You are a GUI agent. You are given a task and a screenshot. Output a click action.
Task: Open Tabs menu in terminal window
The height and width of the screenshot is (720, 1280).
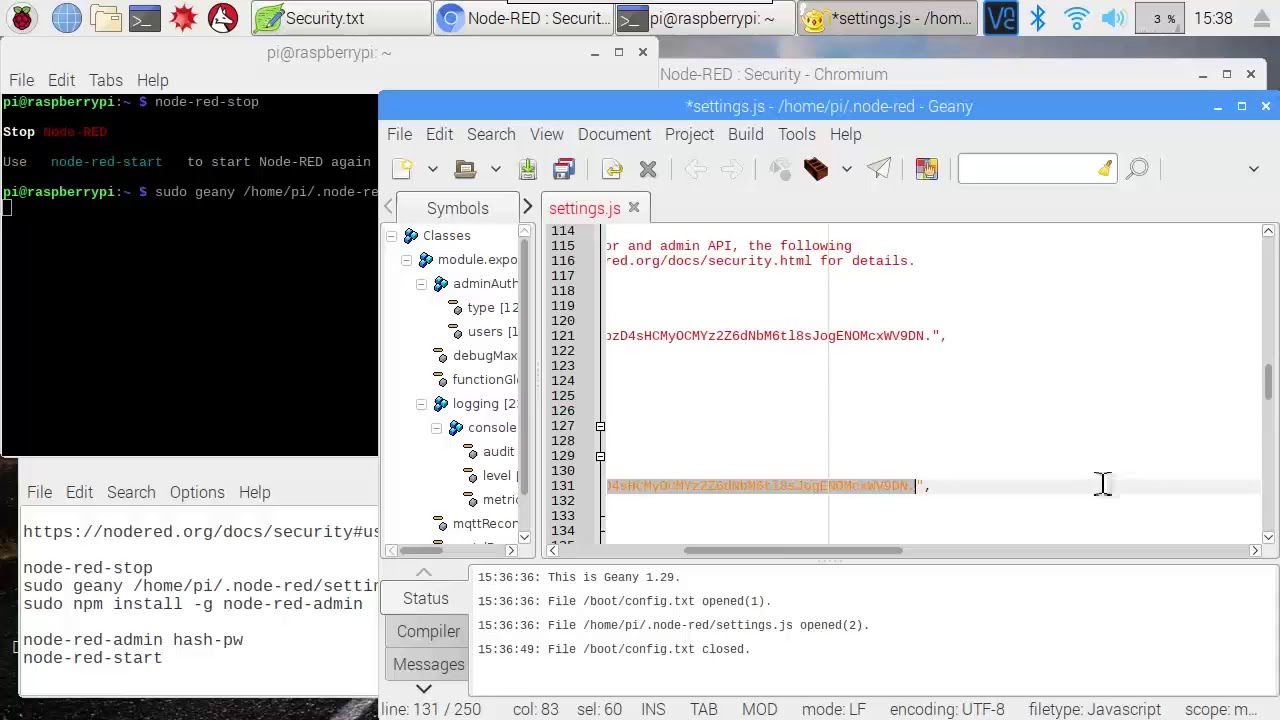click(x=105, y=80)
